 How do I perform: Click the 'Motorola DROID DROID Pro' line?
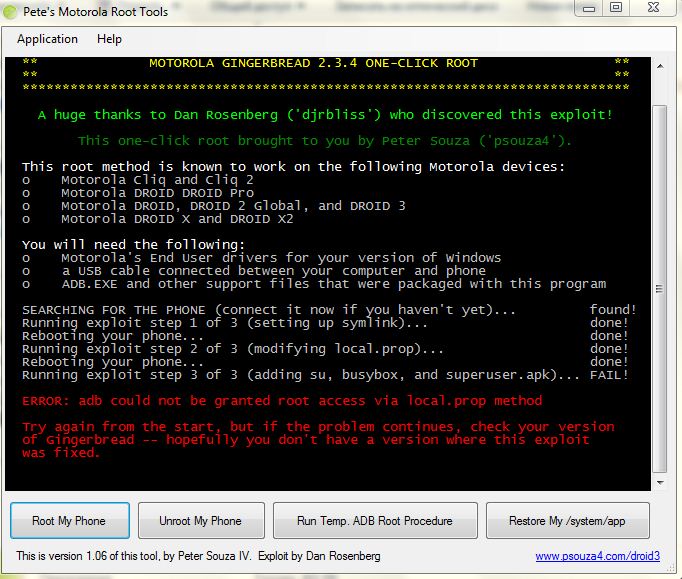157,193
